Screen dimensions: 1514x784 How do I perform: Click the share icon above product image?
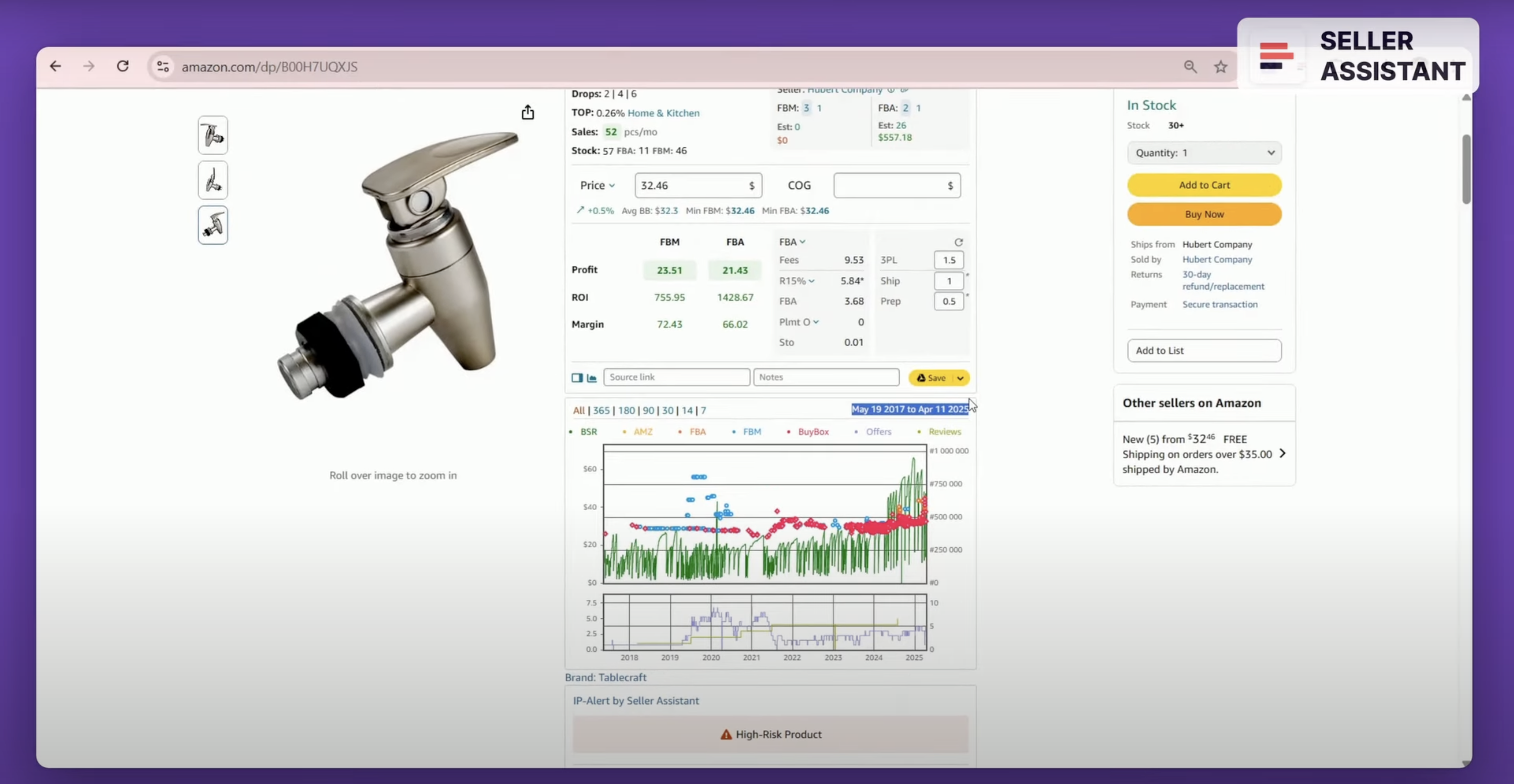pyautogui.click(x=528, y=112)
